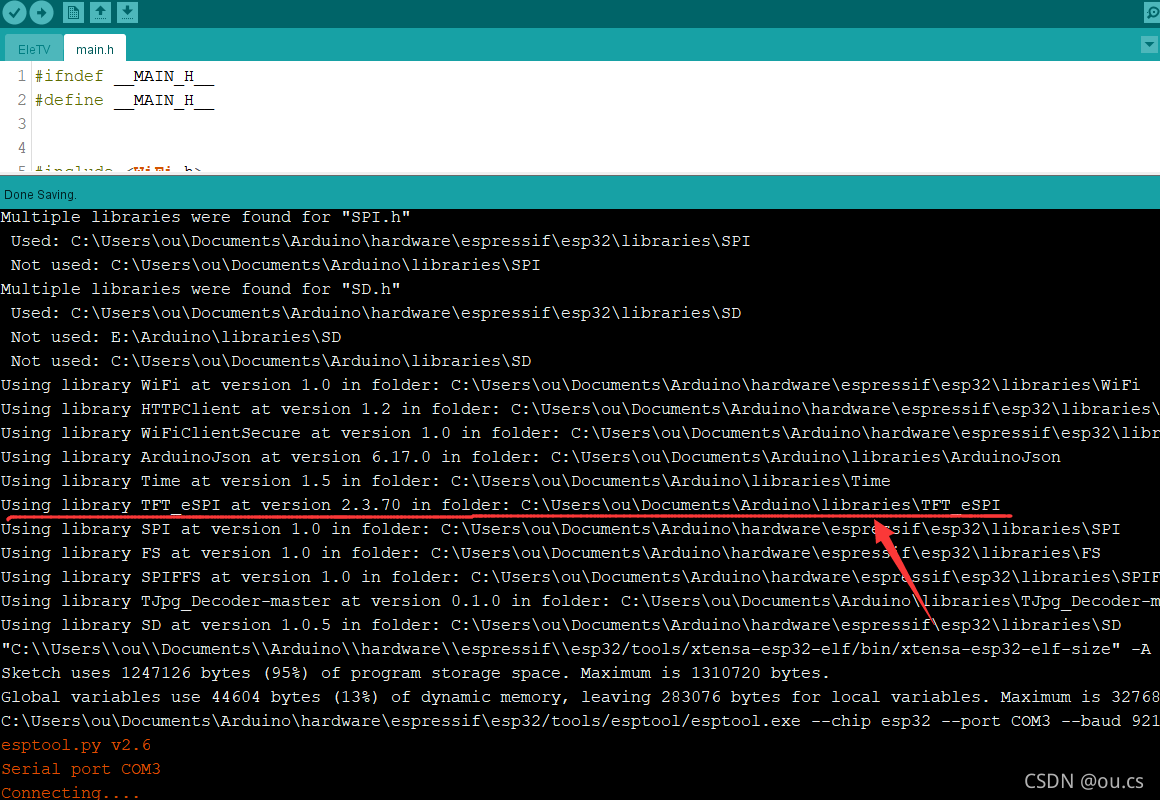
Task: Click the "Using library Time at version 1.5" line
Action: click(445, 481)
